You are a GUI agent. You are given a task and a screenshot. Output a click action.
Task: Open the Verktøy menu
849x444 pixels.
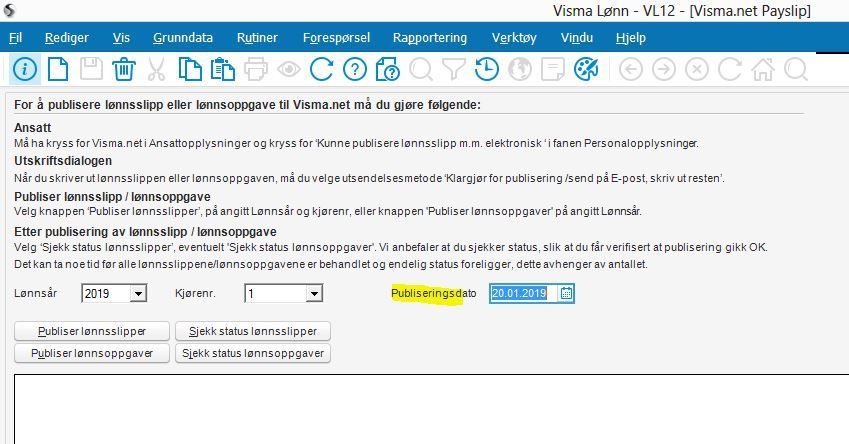point(514,38)
